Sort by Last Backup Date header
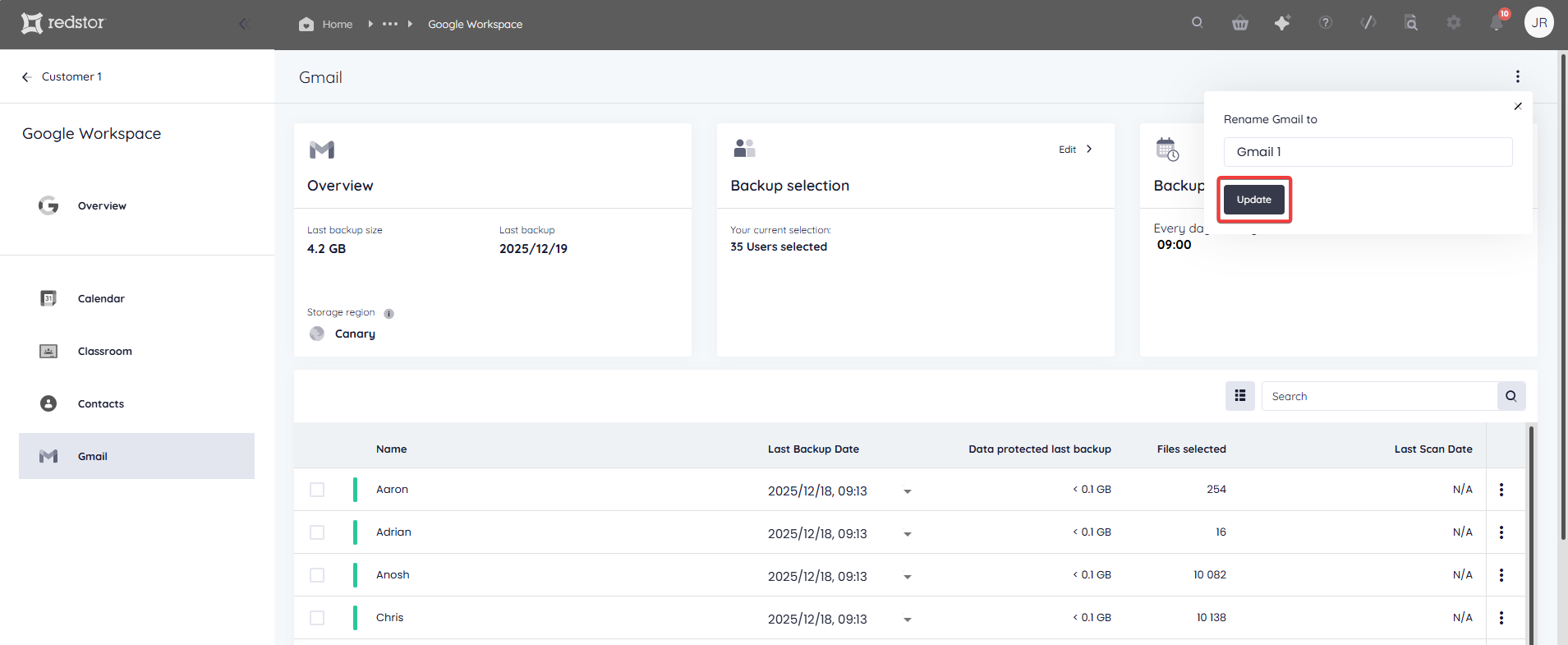1568x645 pixels. click(813, 449)
